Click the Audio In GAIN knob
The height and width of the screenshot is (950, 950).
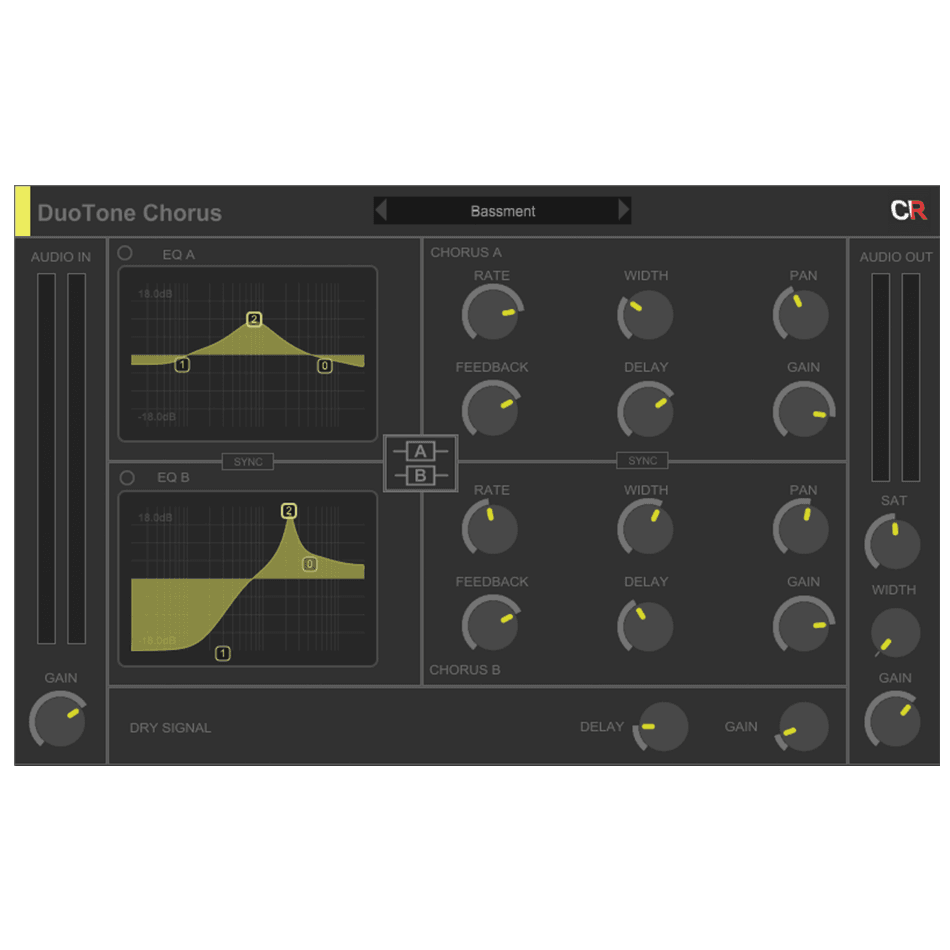click(59, 719)
